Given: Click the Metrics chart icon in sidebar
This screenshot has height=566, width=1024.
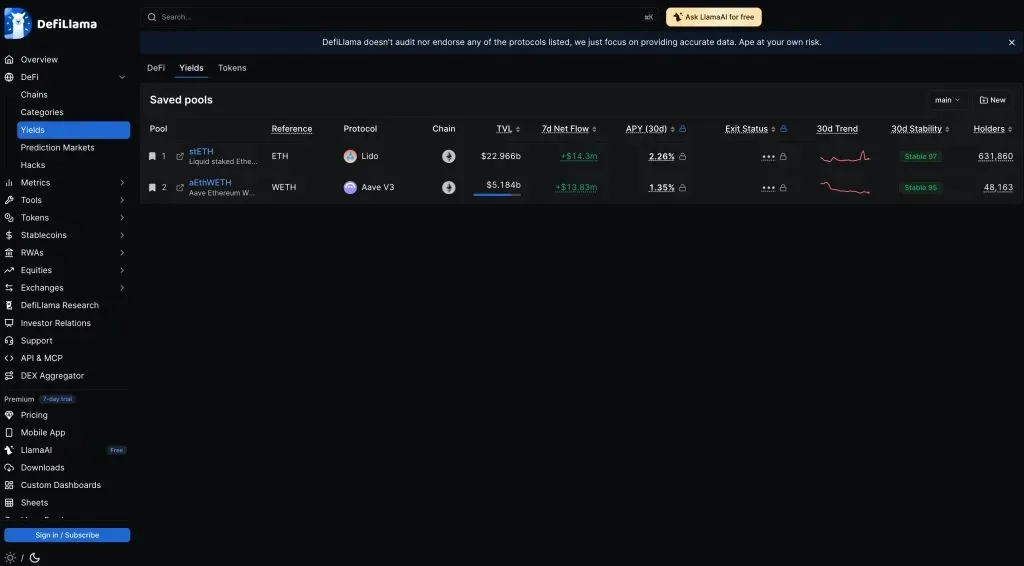Looking at the screenshot, I should click(9, 183).
